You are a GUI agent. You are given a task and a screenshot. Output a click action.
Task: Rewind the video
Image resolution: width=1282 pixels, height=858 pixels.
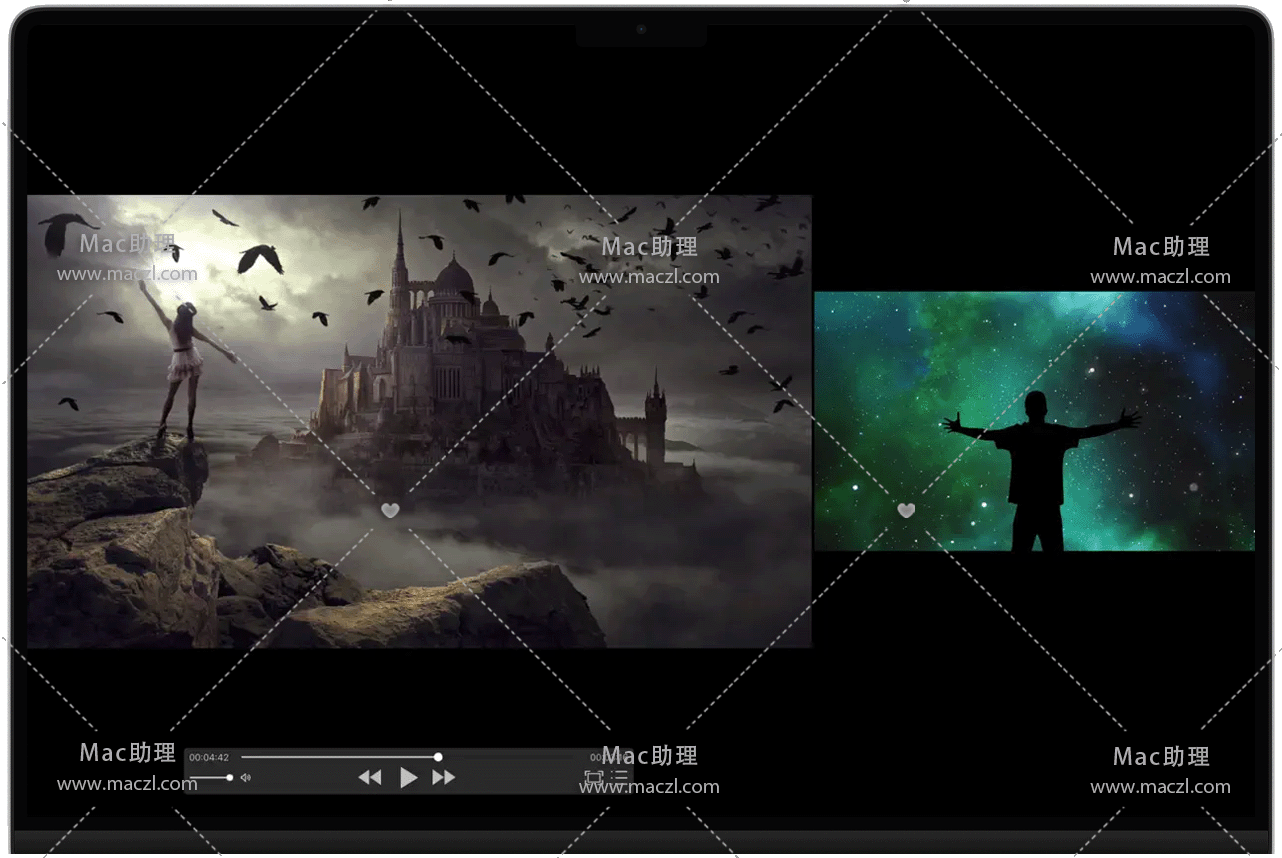(370, 777)
